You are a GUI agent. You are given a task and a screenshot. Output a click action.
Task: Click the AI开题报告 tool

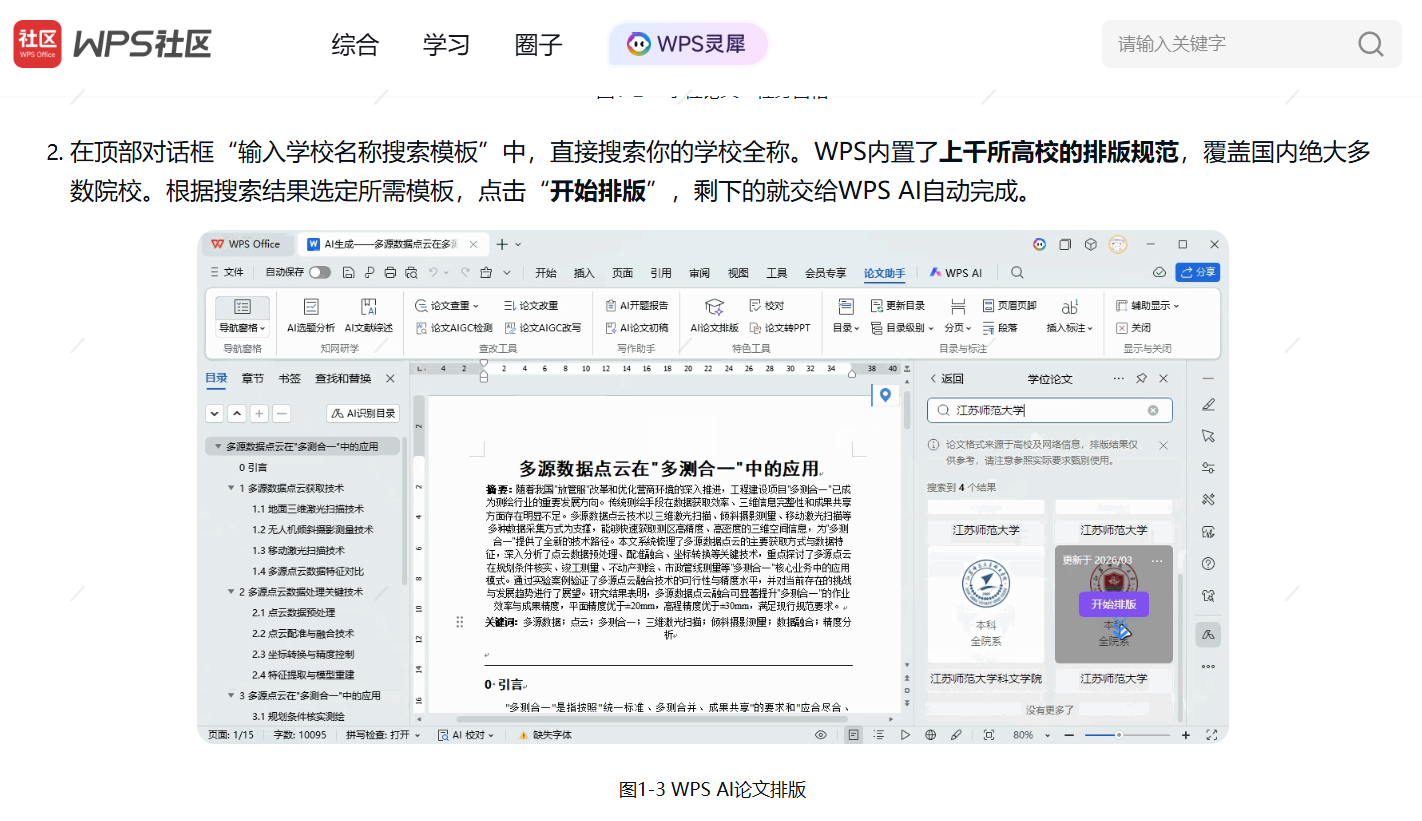637,305
